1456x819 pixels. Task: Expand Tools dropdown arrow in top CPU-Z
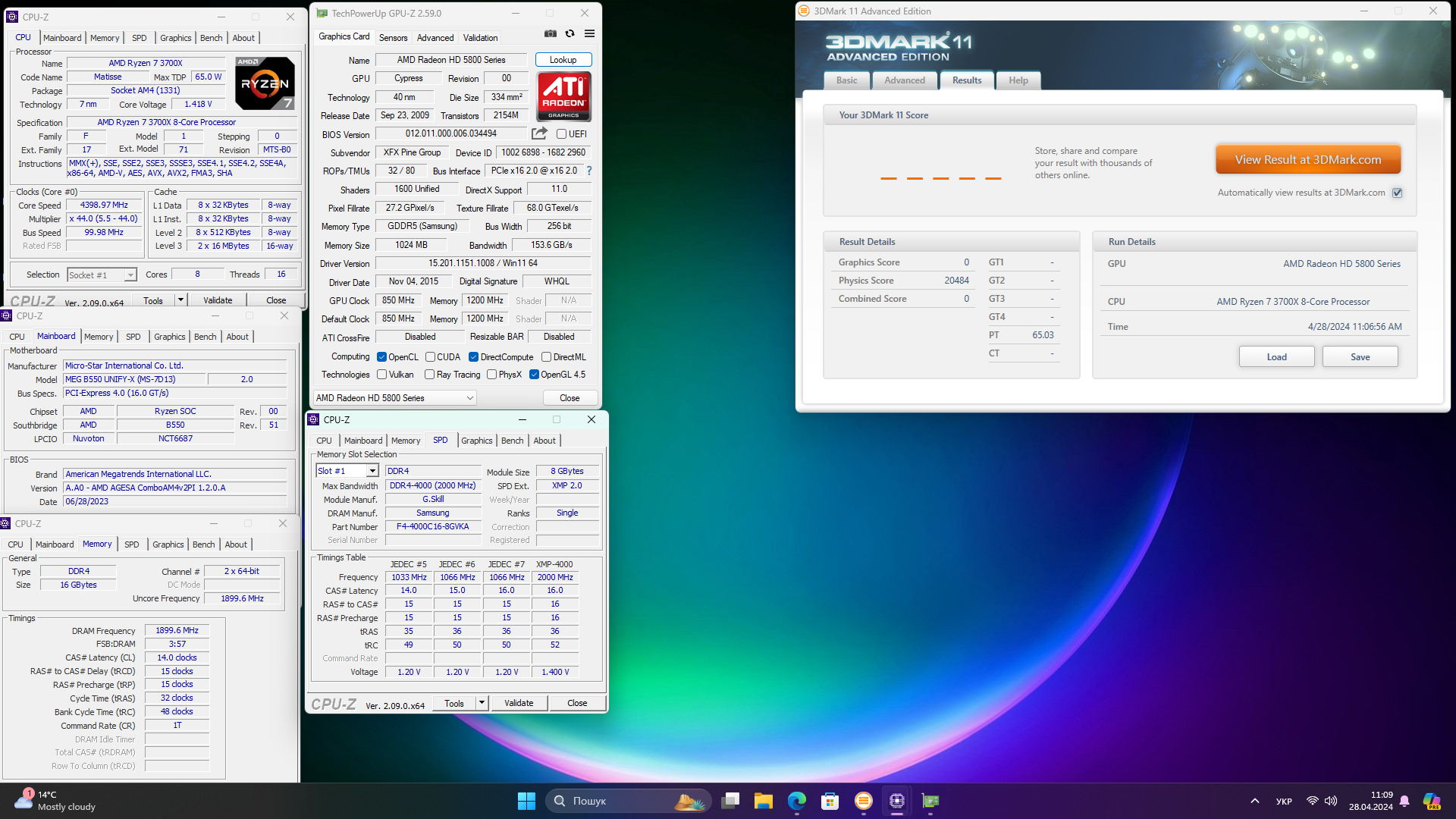coord(180,300)
